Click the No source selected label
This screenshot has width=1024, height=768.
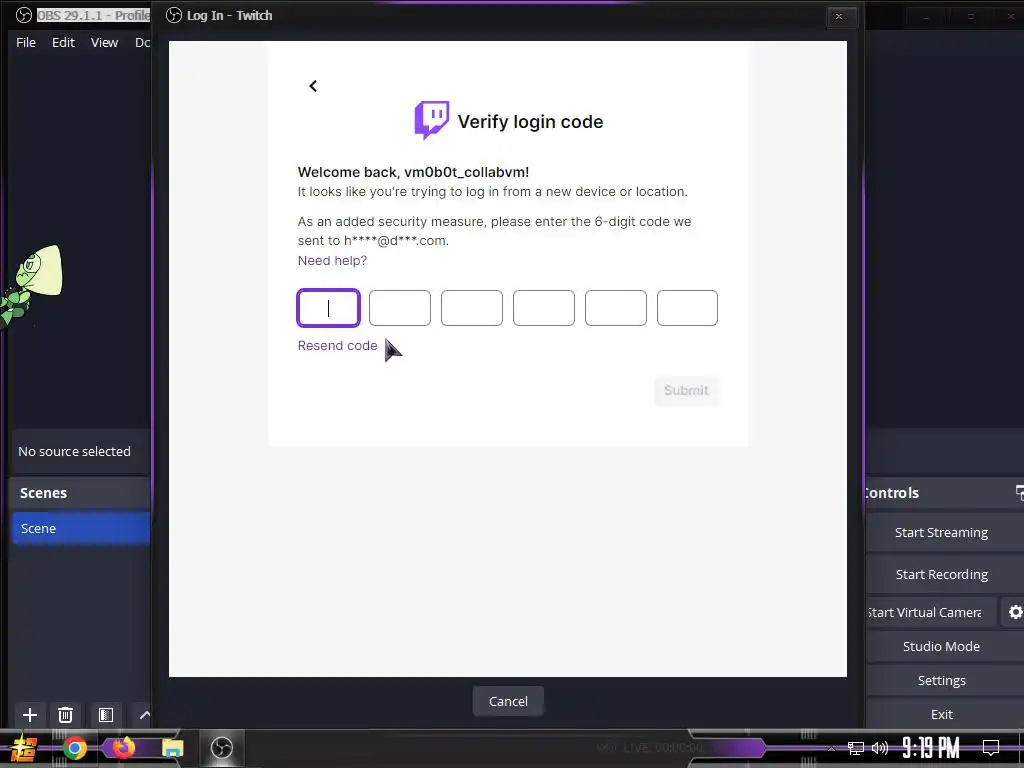point(74,451)
